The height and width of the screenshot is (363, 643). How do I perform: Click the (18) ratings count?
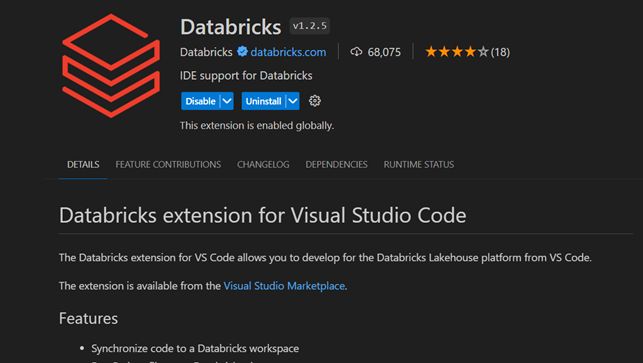tap(500, 52)
